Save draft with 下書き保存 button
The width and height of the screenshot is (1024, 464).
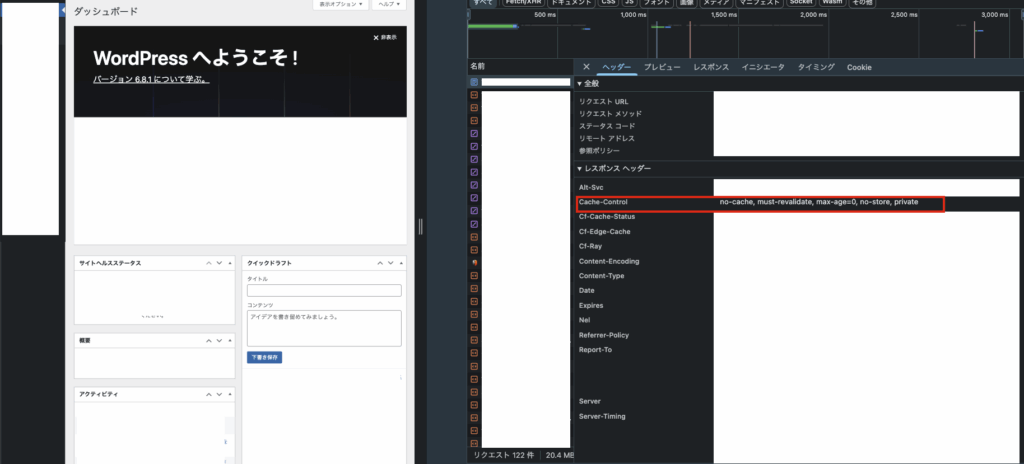[x=264, y=357]
